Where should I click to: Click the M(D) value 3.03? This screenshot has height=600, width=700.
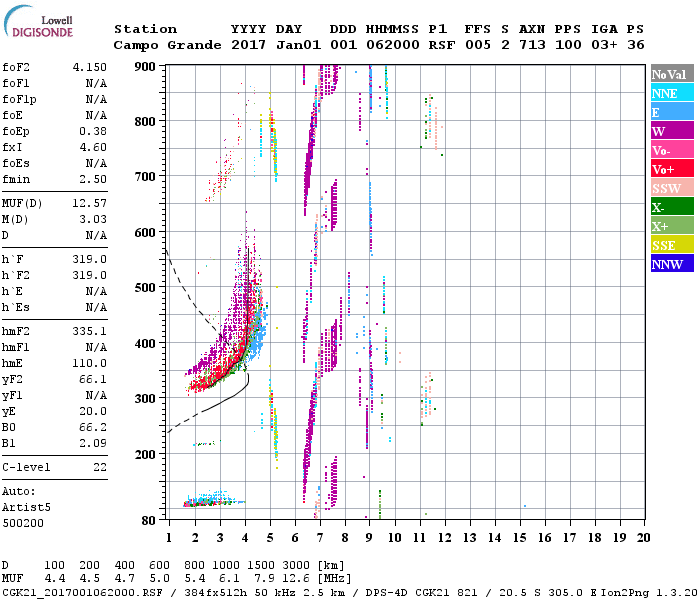pos(93,219)
